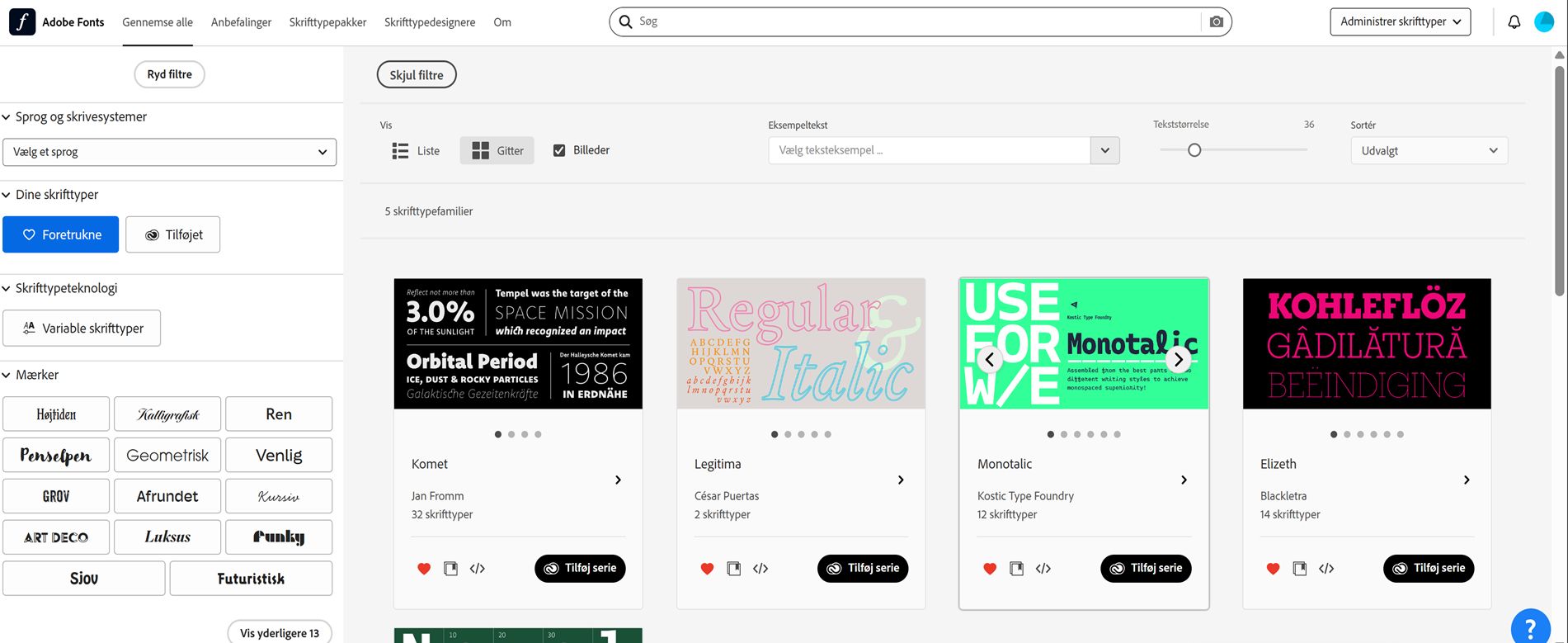Screen dimensions: 1568x643
Task: Click the page vertical scrollbar
Action: tap(1559, 180)
